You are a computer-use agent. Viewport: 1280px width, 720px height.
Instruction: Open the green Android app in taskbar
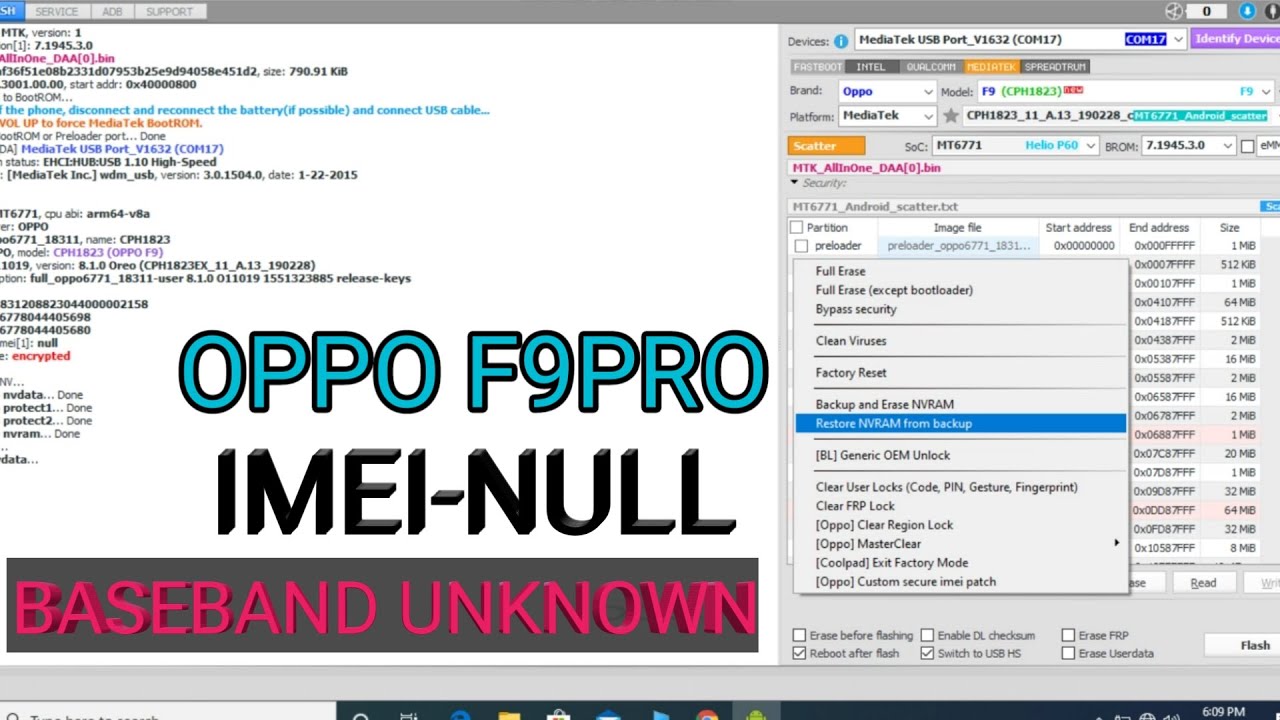[756, 716]
